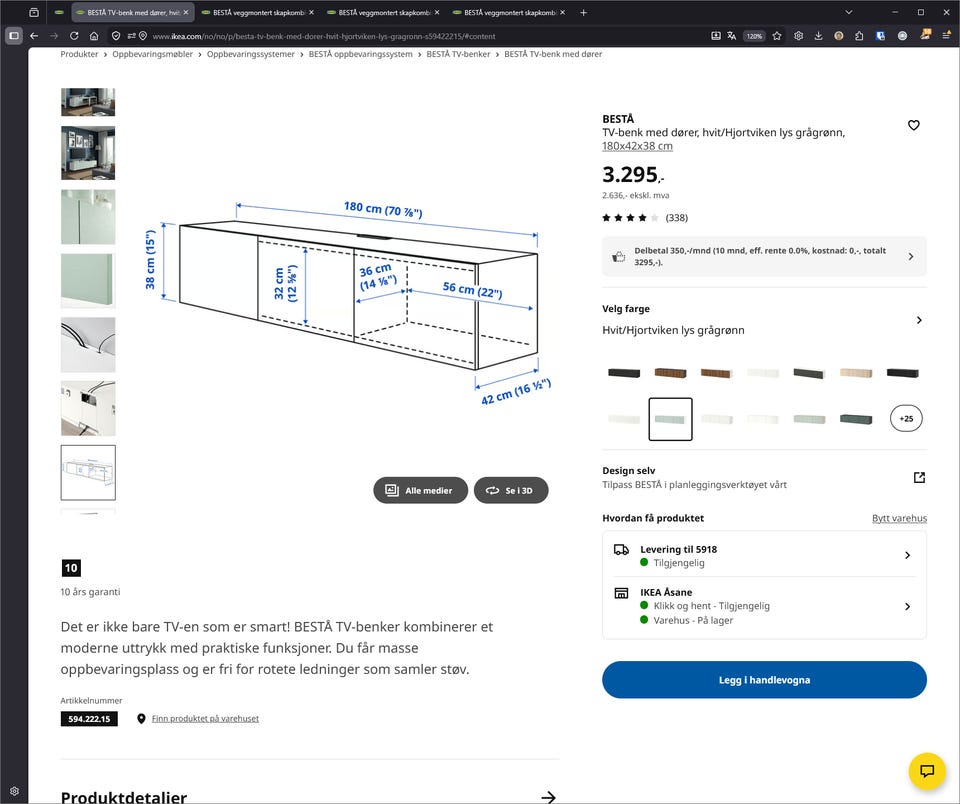This screenshot has height=804, width=960.
Task: Open the downloads arrow icon
Action: click(819, 36)
